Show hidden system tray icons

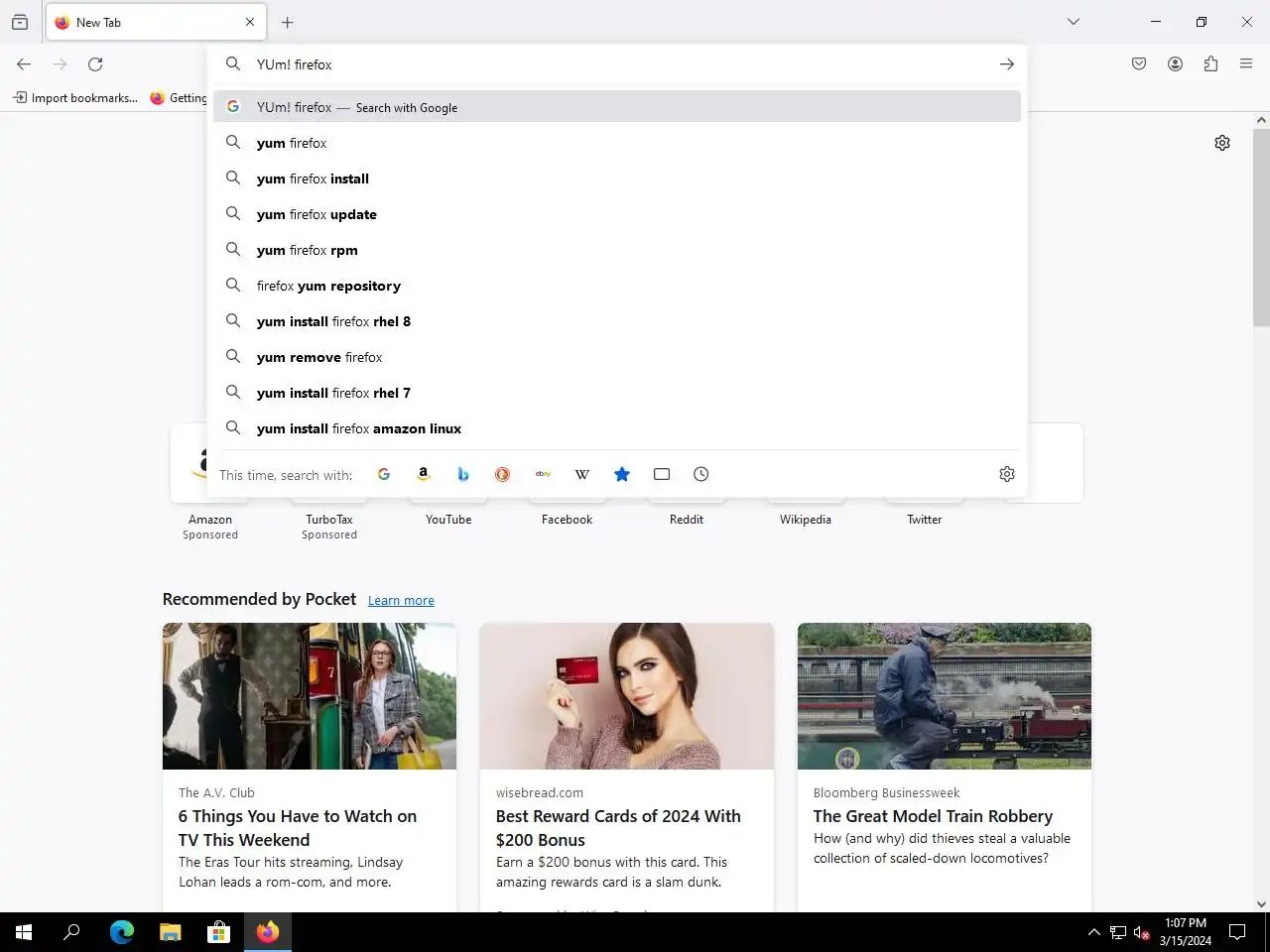[x=1093, y=932]
